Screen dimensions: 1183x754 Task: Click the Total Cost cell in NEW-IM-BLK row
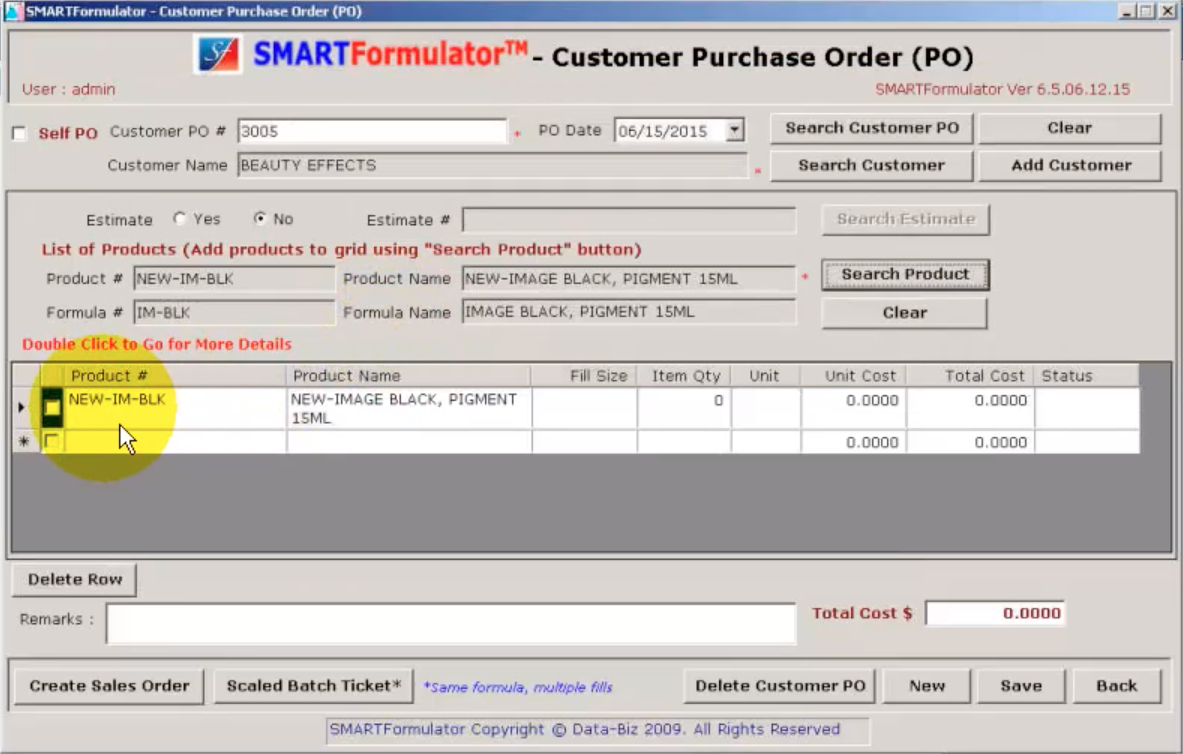(x=970, y=408)
